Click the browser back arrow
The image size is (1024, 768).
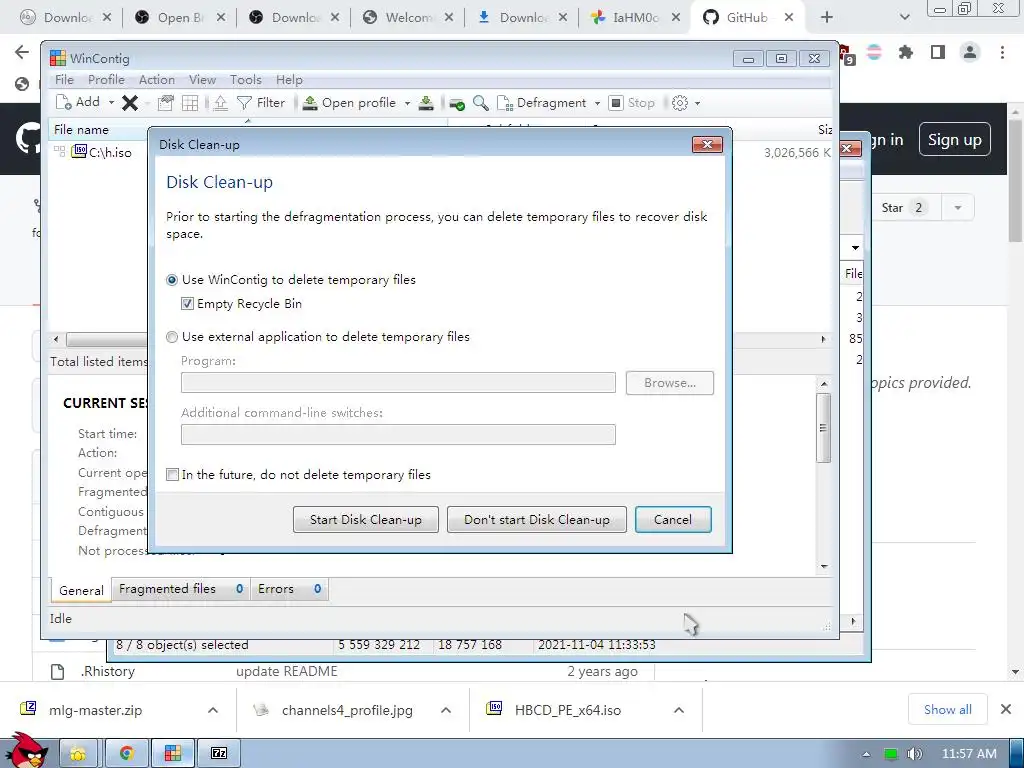tap(22, 52)
